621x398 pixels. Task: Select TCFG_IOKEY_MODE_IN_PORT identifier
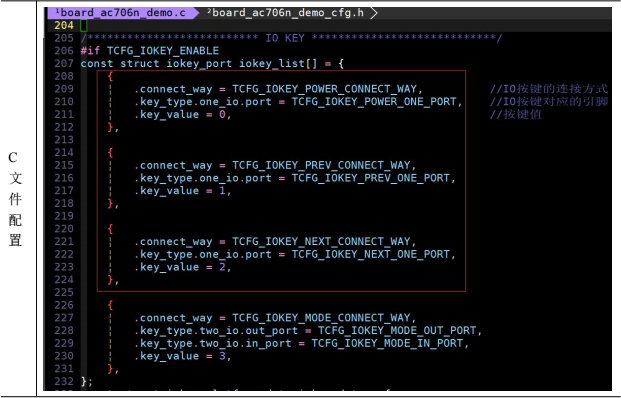click(387, 343)
